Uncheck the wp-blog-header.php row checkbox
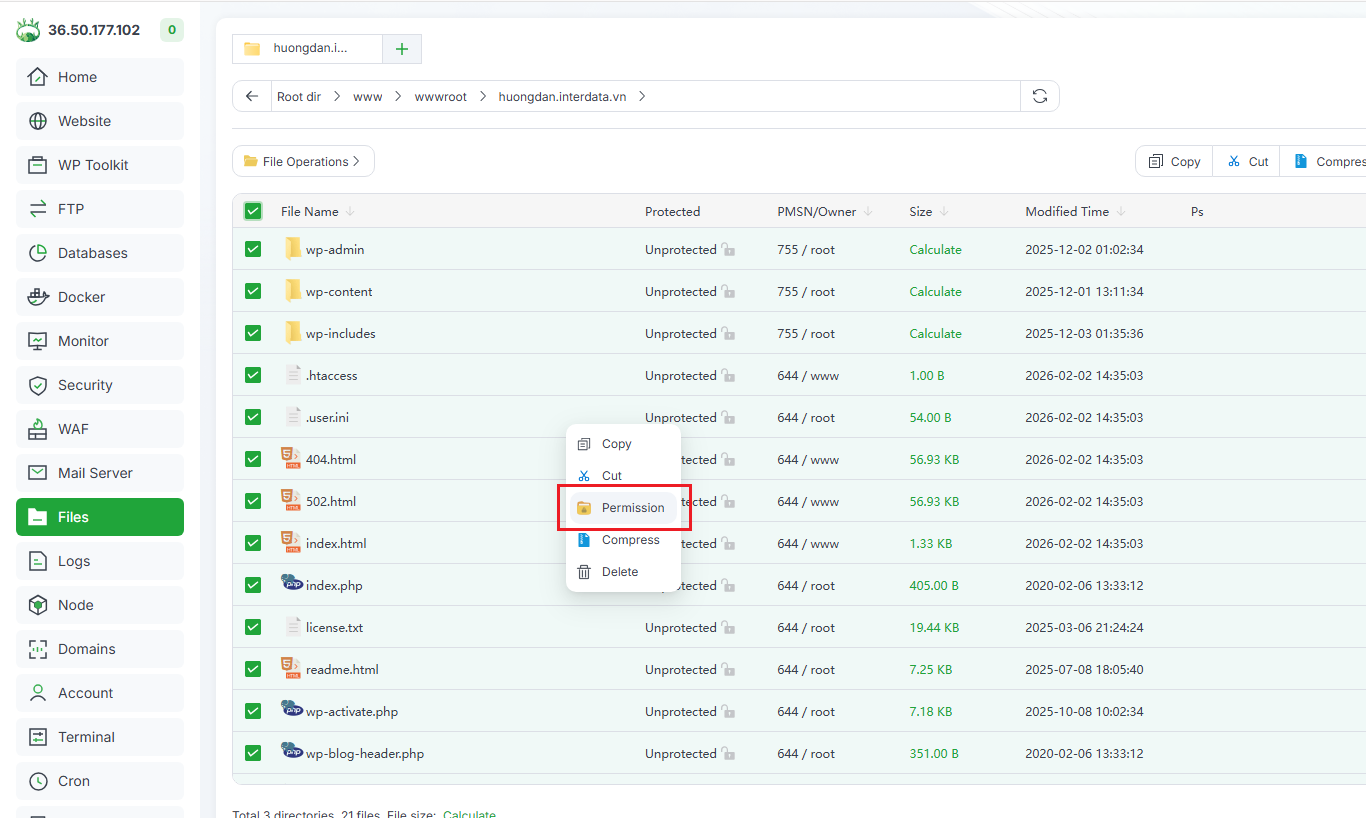The image size is (1366, 818). coord(253,753)
